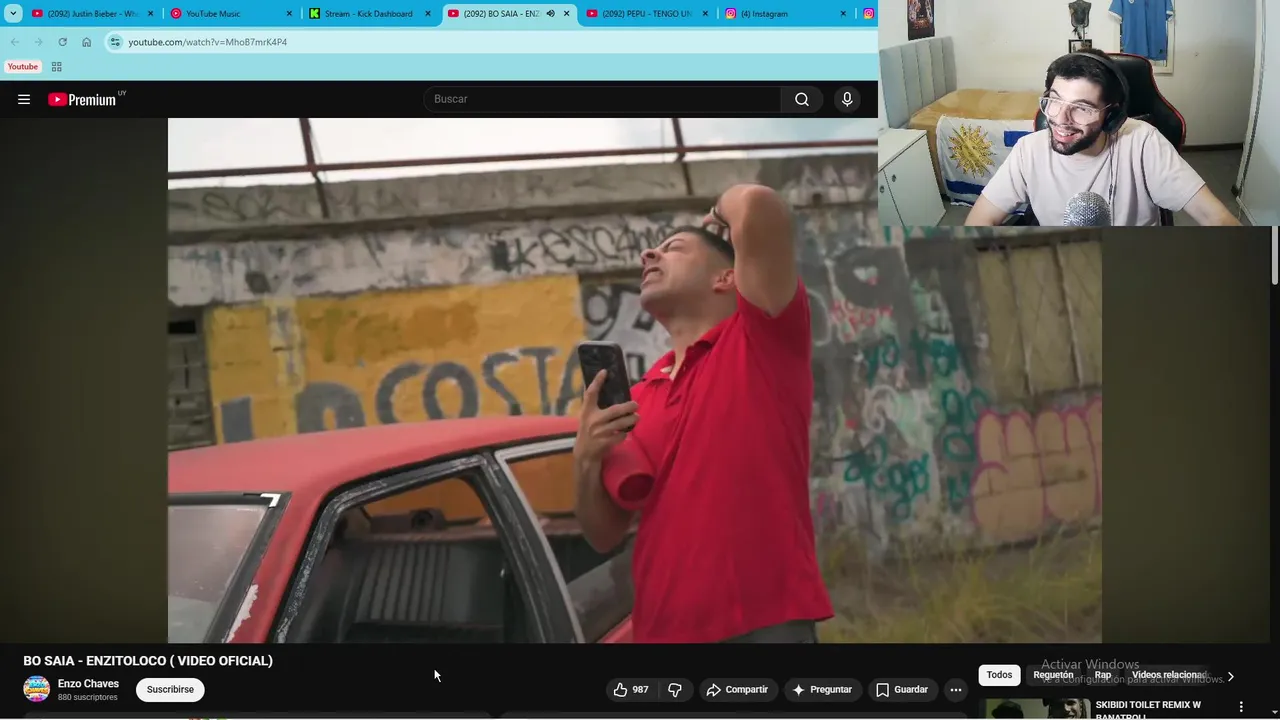Close the Kick Dashboard tab

pyautogui.click(x=428, y=14)
